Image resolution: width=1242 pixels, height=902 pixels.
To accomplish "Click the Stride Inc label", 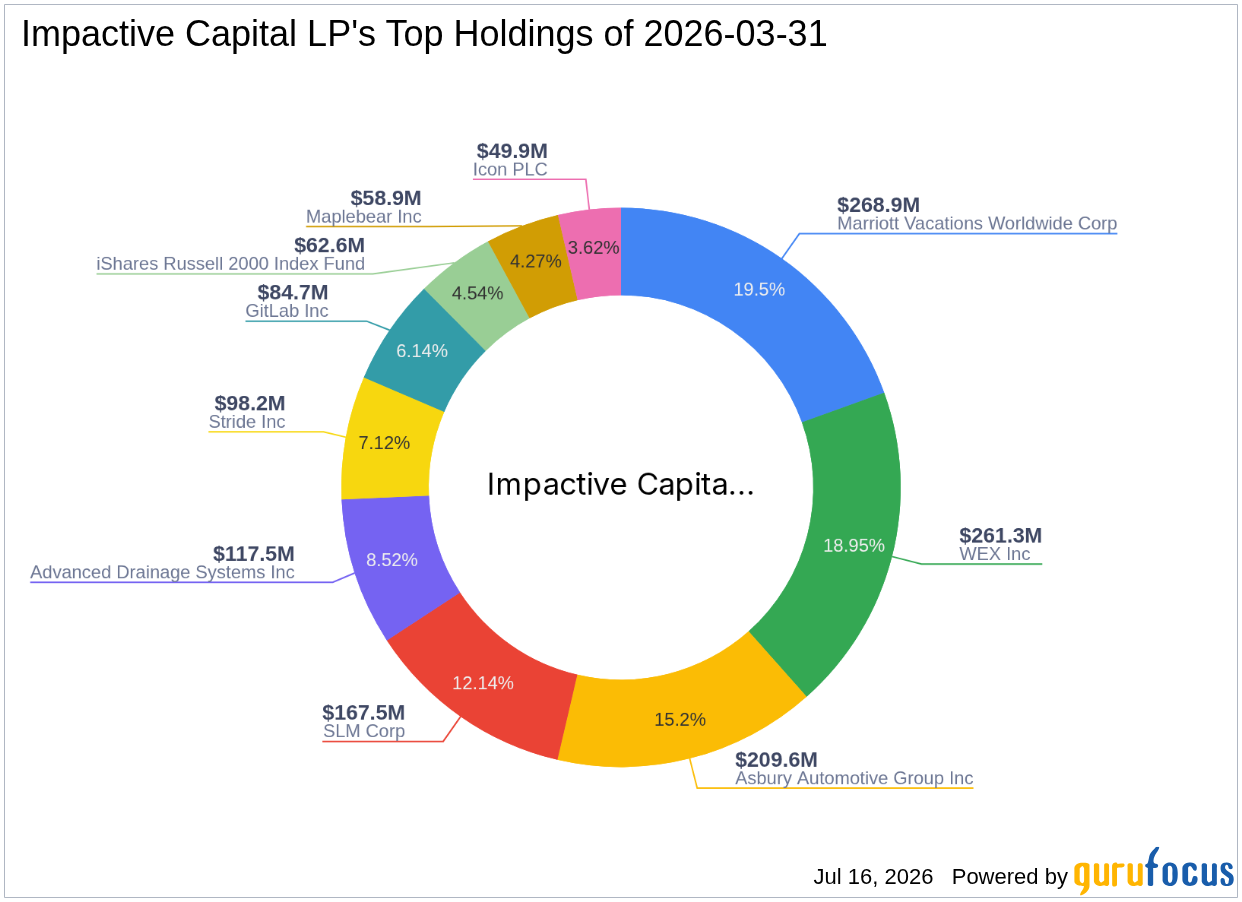I will (x=247, y=422).
